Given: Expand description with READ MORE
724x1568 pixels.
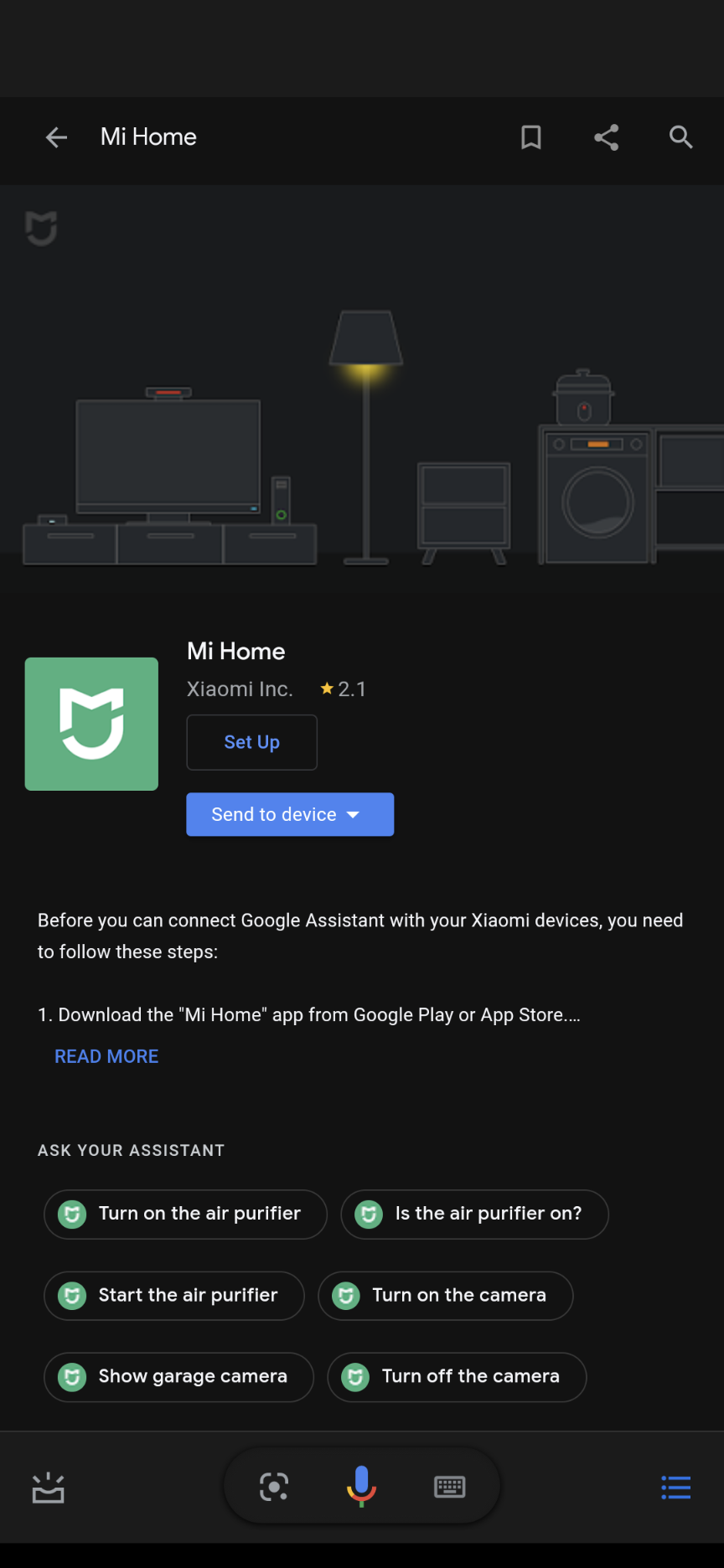Looking at the screenshot, I should [x=106, y=1056].
